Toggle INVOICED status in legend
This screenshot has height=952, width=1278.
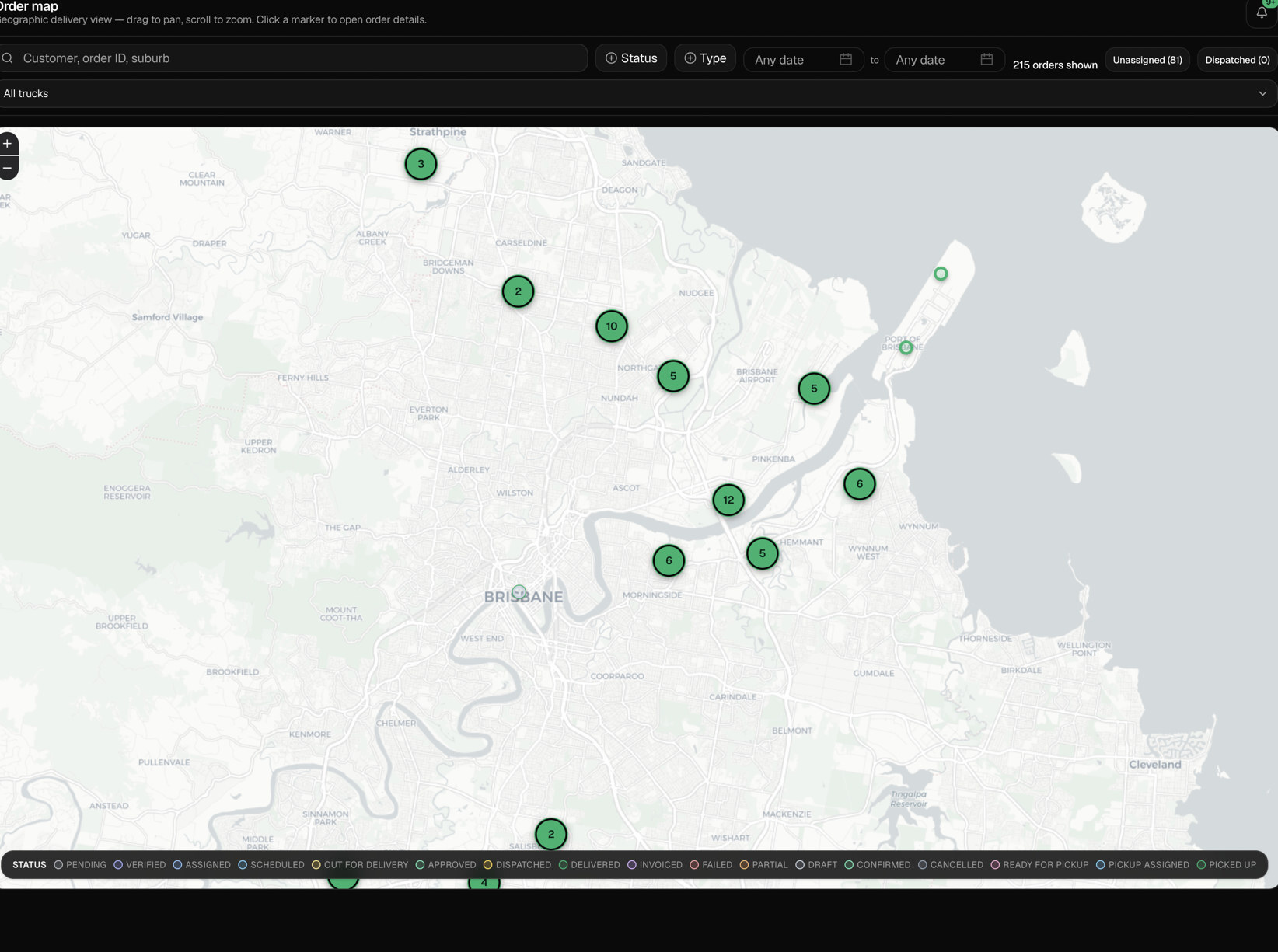tap(655, 865)
